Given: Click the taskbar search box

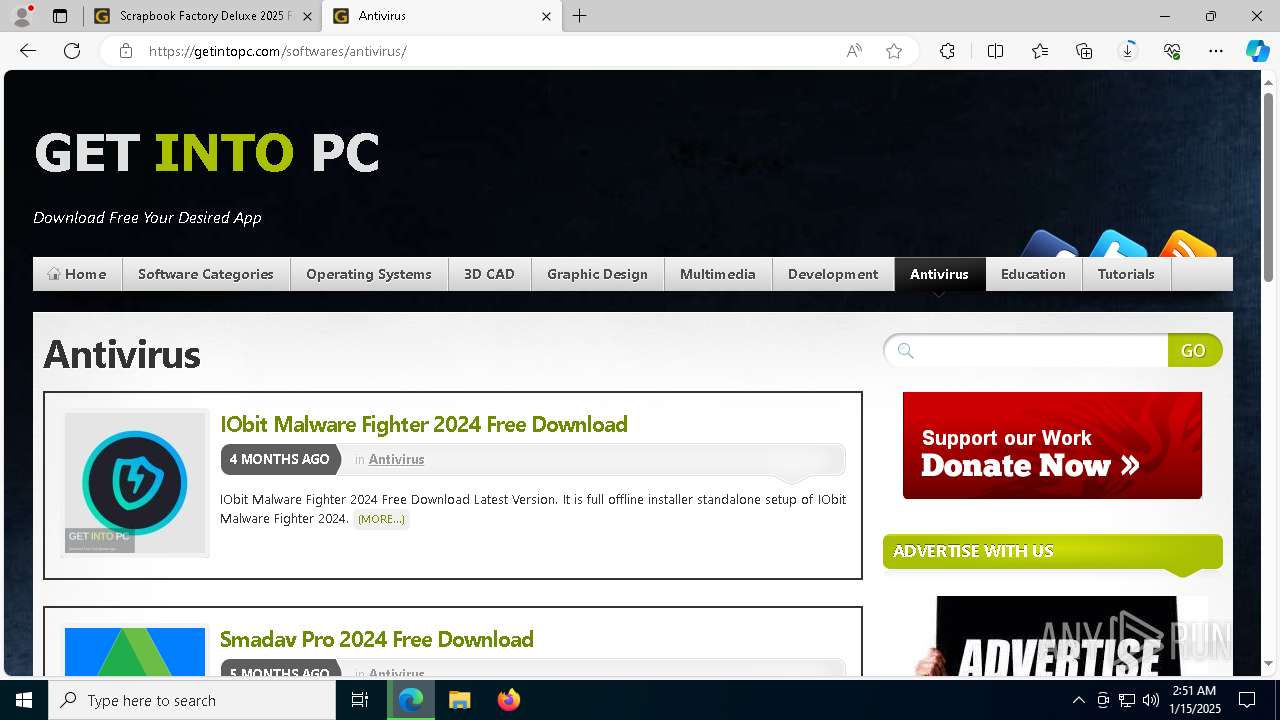Looking at the screenshot, I should (x=192, y=700).
